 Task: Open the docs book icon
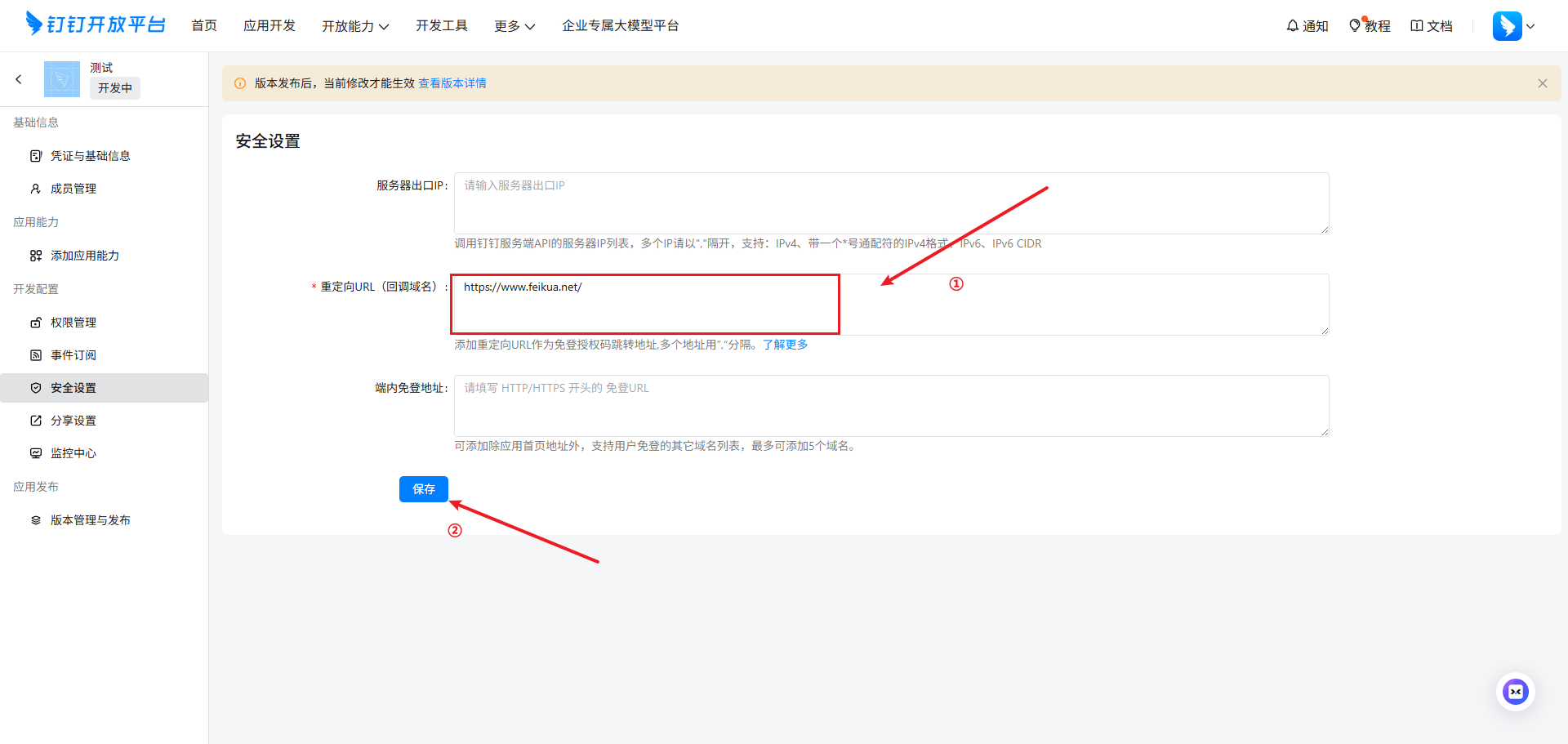click(x=1417, y=26)
